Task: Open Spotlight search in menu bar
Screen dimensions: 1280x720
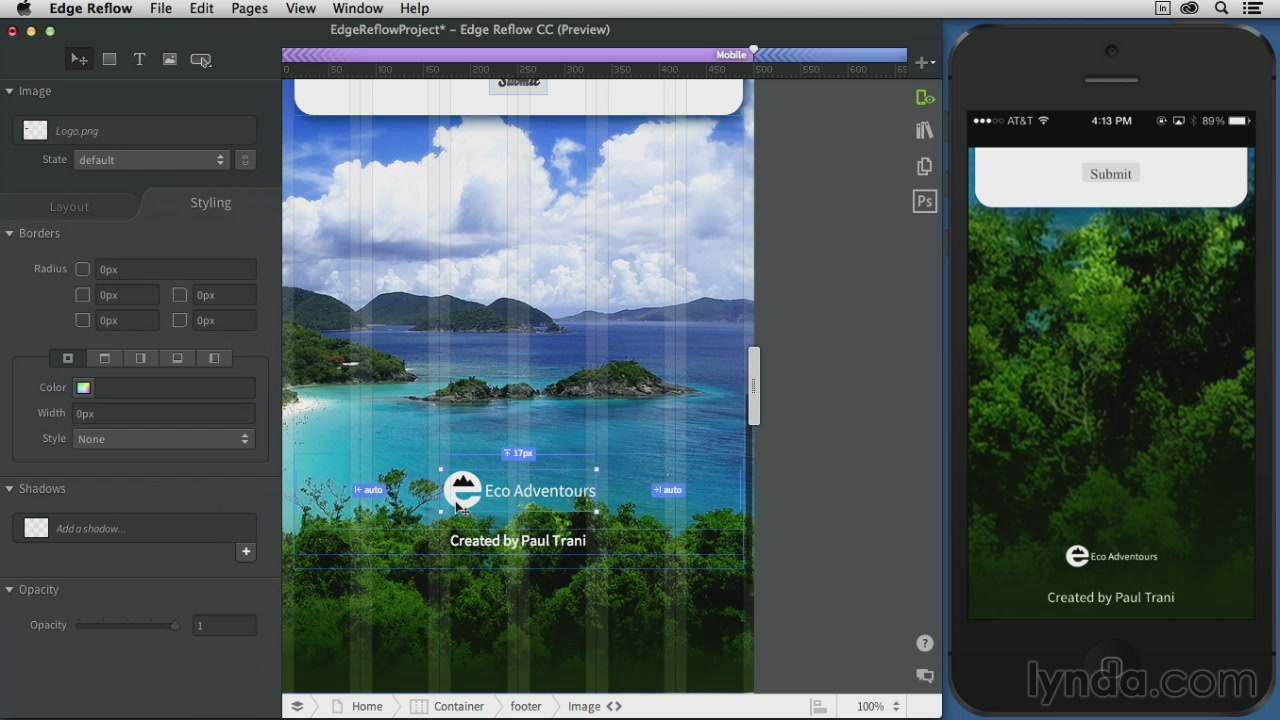Action: [x=1221, y=9]
